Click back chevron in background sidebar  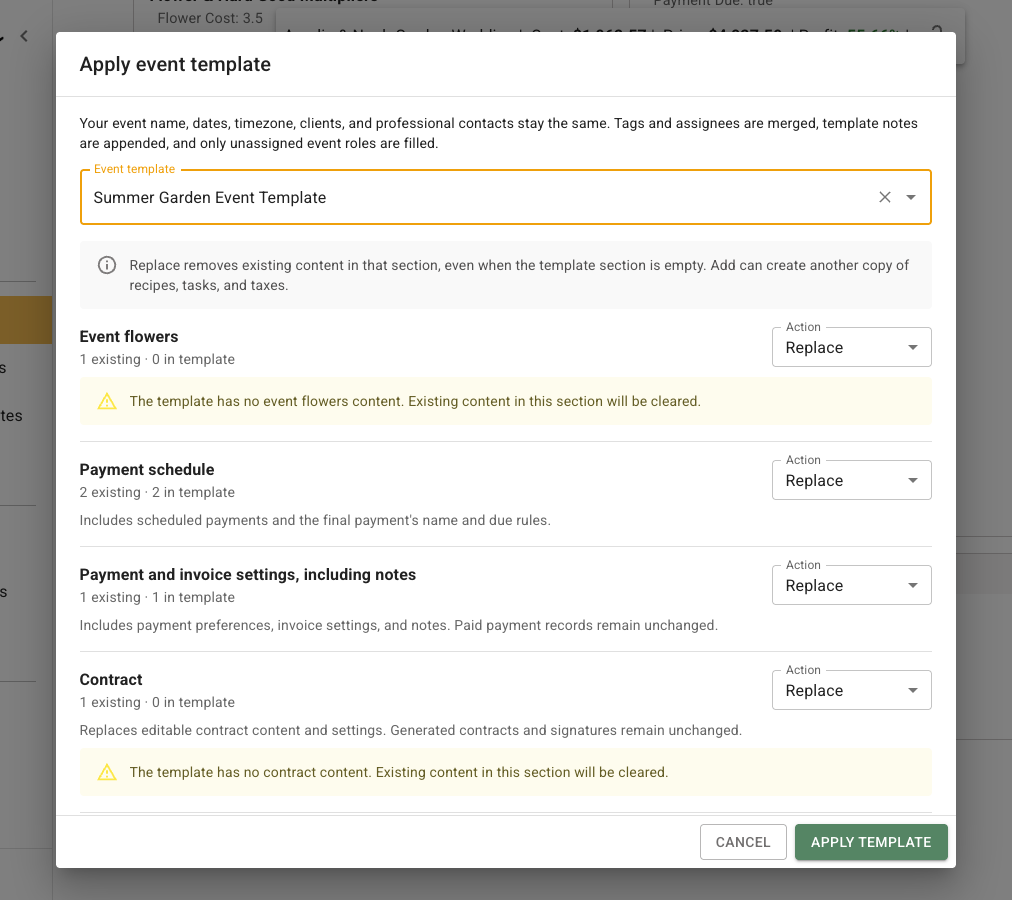coord(24,36)
